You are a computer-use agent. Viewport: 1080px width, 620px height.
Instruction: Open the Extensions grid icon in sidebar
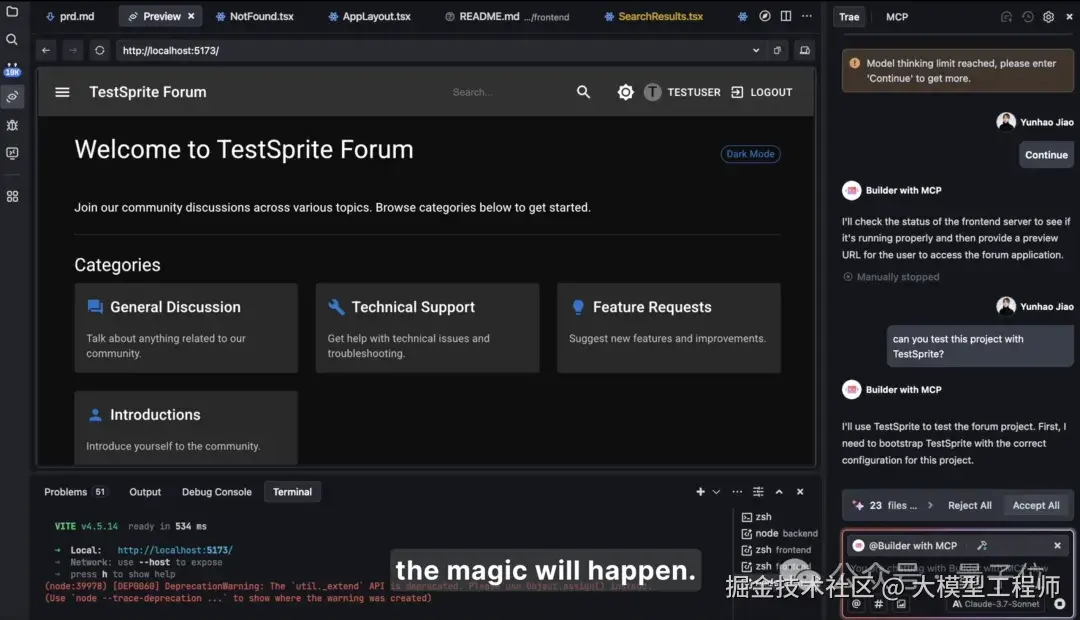click(x=12, y=196)
